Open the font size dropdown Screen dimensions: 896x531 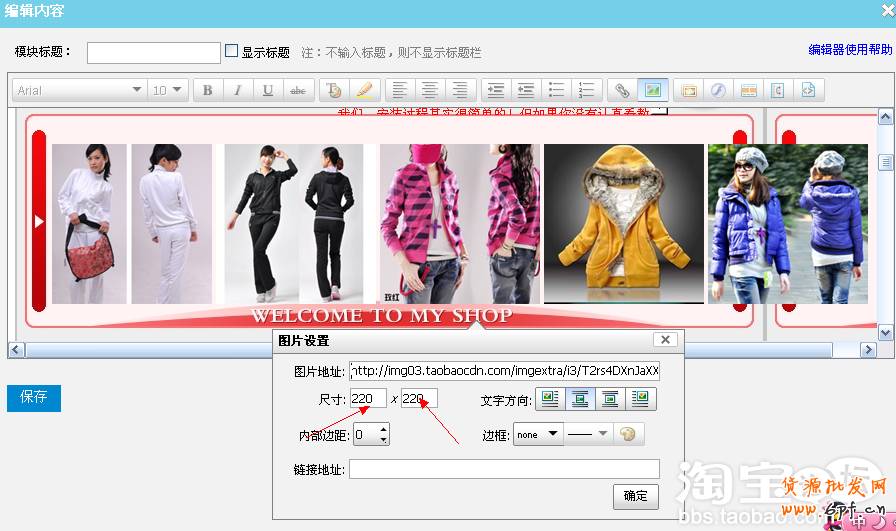point(168,90)
